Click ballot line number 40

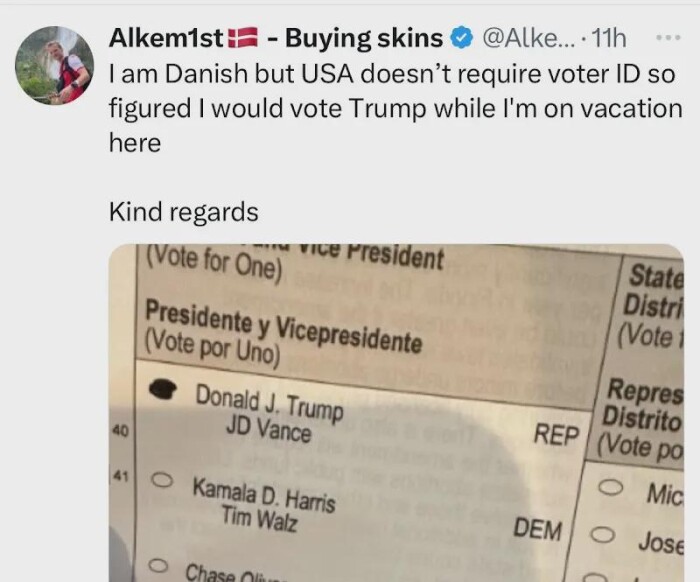(x=122, y=430)
